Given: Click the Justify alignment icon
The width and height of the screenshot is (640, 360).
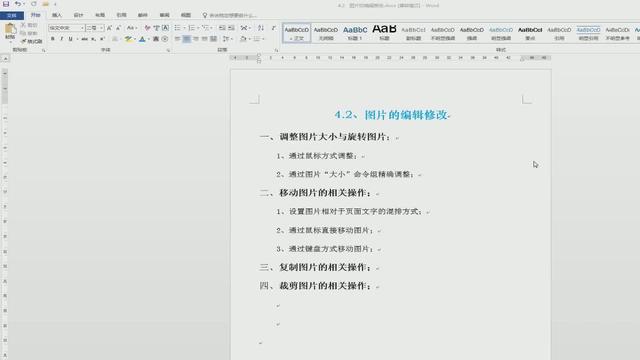Looking at the screenshot, I should (x=204, y=39).
